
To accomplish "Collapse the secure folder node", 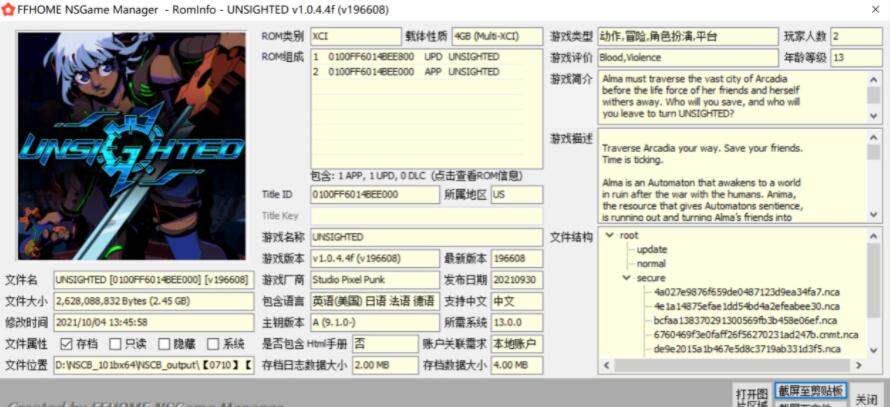I will point(626,278).
